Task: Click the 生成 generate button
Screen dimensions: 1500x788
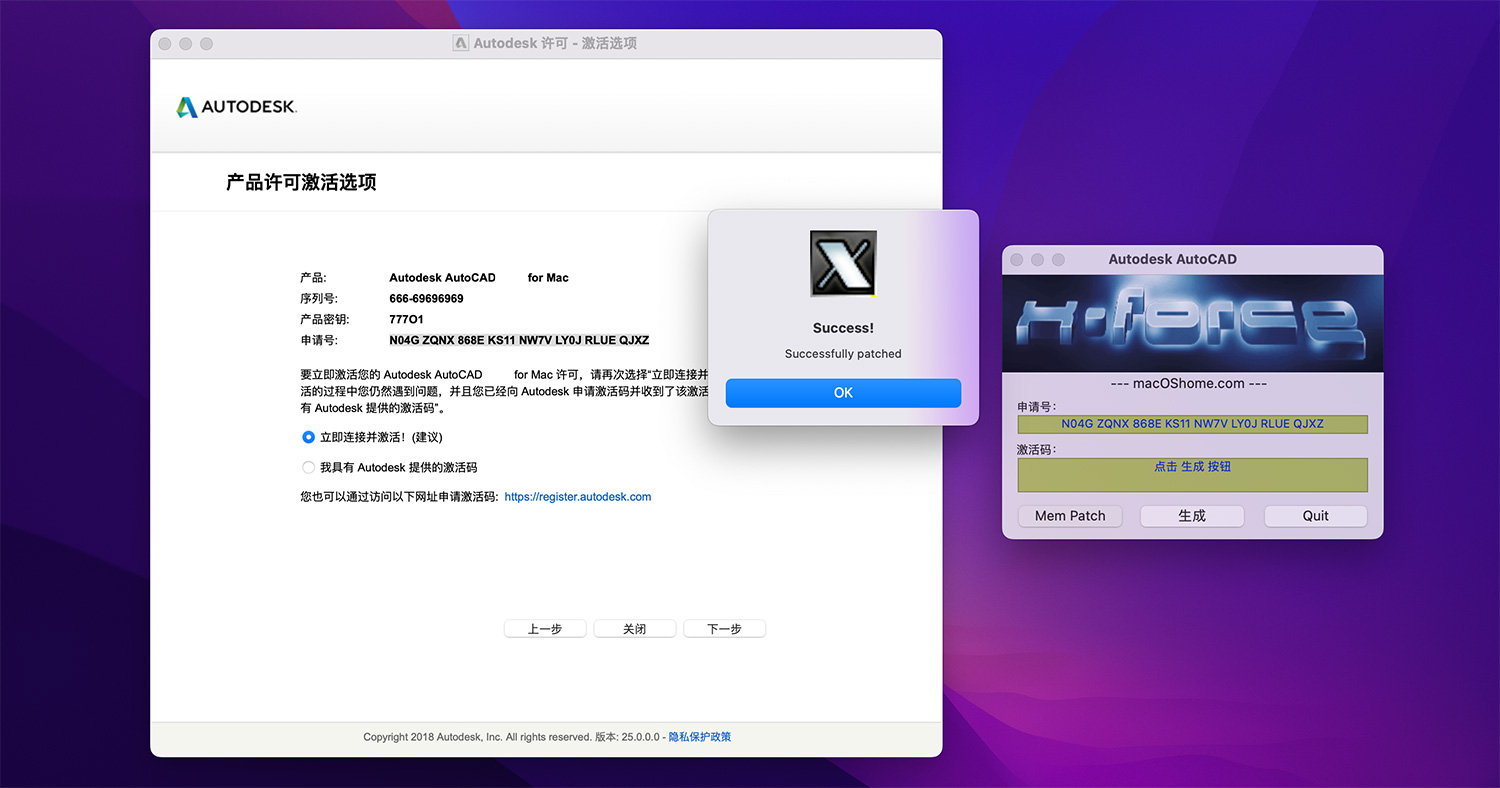Action: click(x=1192, y=516)
